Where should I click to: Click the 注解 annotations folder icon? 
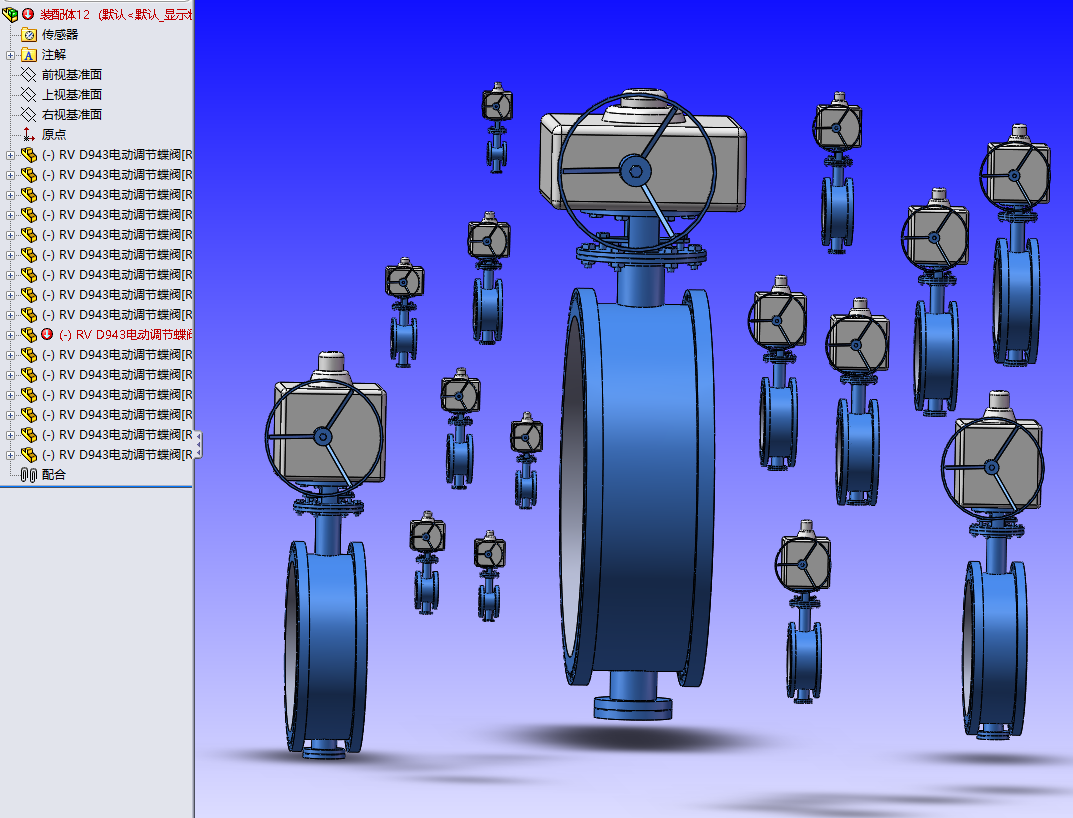pos(29,55)
